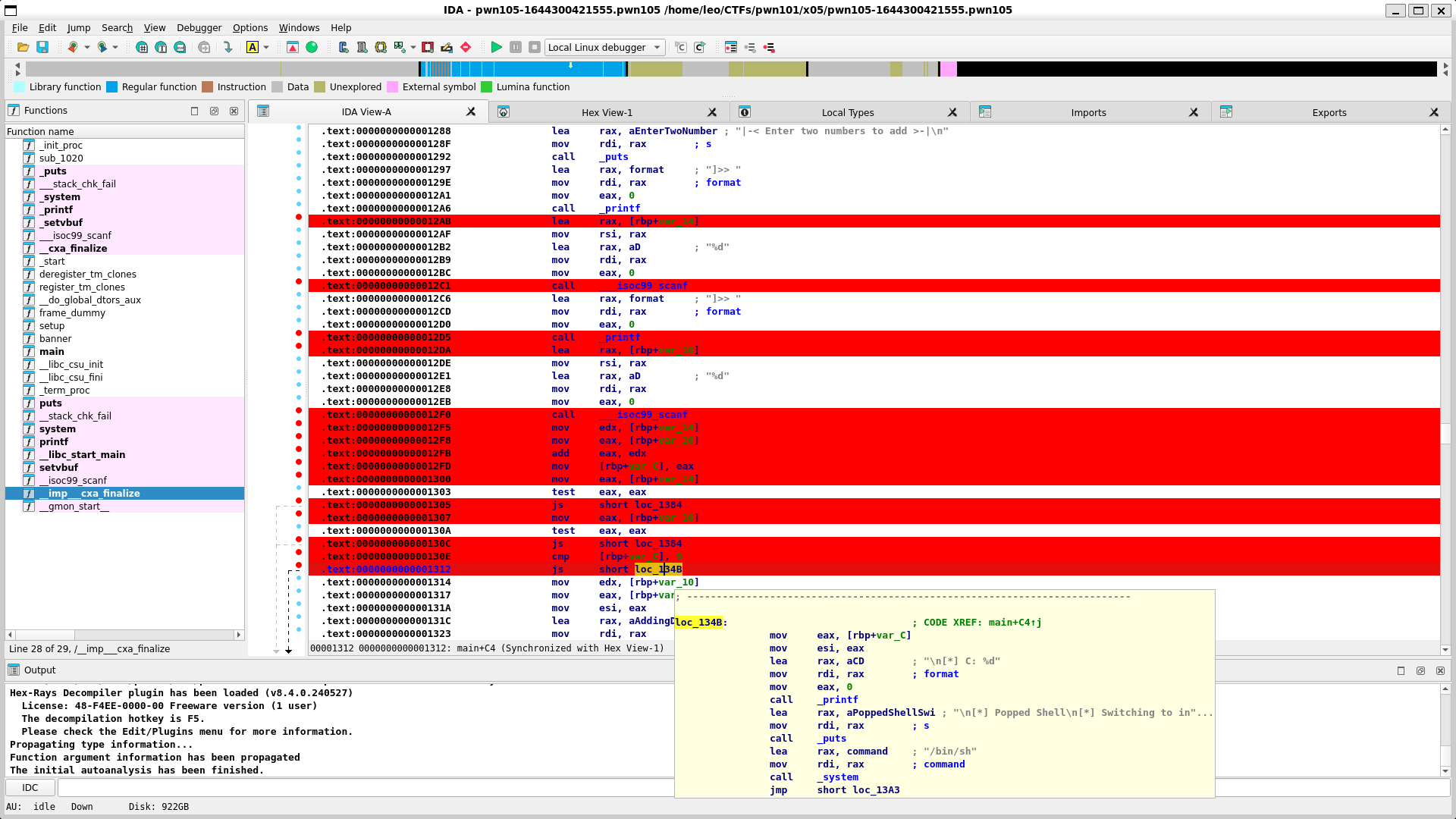The width and height of the screenshot is (1456, 819).
Task: Expand the jump-back history dropdown arrow
Action: point(87,47)
